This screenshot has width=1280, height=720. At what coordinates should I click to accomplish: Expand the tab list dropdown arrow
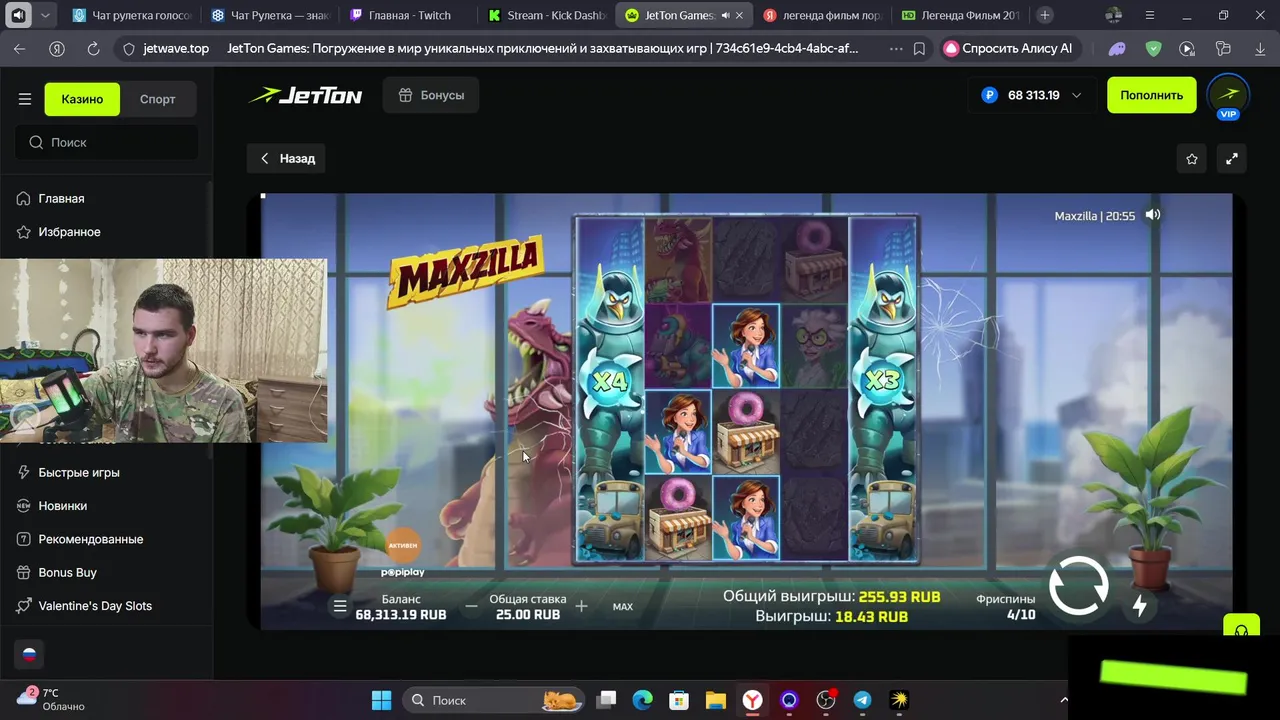pos(45,15)
